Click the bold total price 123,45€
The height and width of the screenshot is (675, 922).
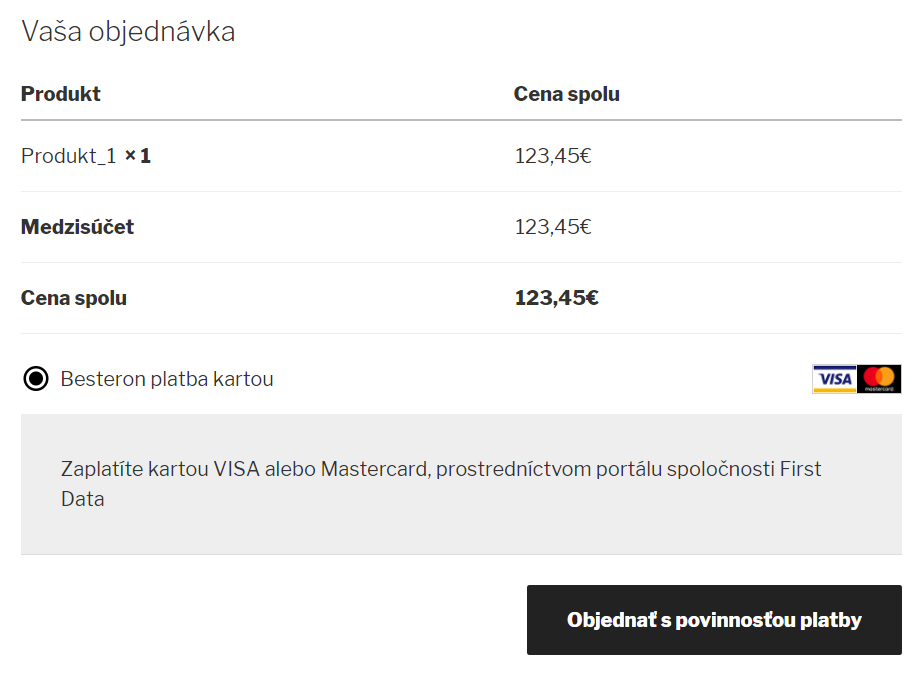pos(557,298)
